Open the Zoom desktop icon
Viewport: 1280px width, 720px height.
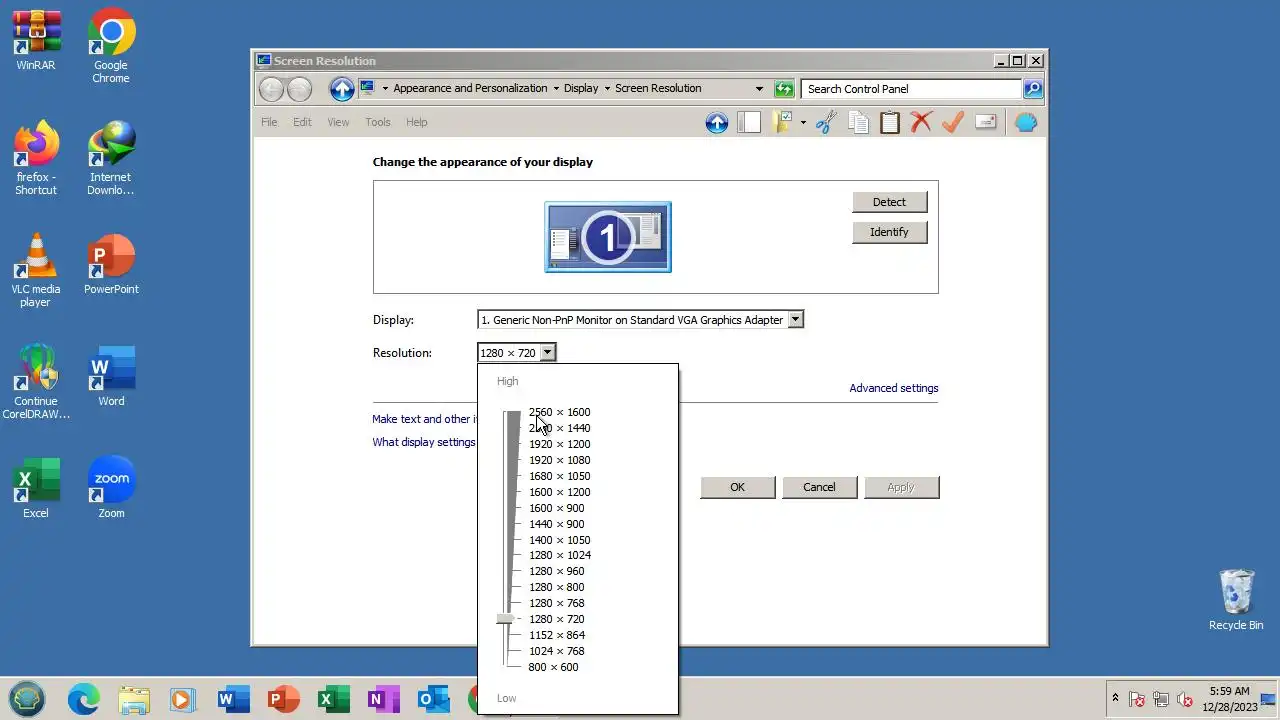coord(111,488)
